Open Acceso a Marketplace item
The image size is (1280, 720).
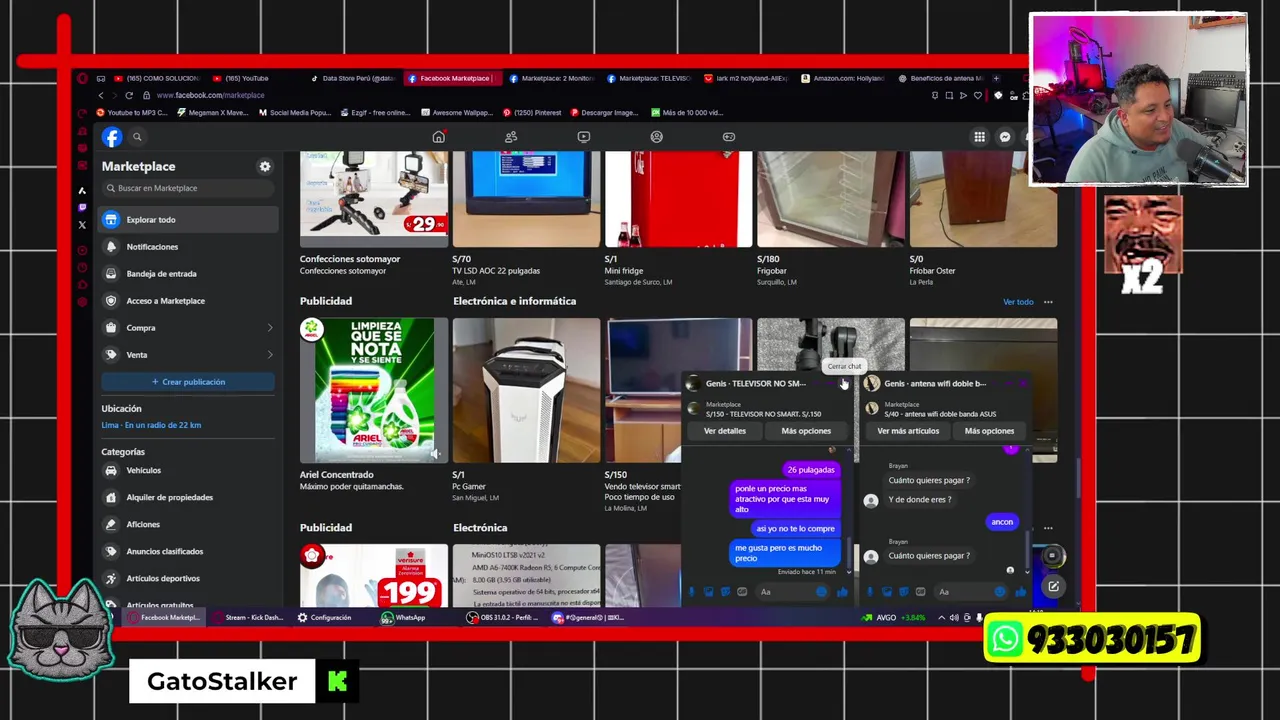pos(189,301)
